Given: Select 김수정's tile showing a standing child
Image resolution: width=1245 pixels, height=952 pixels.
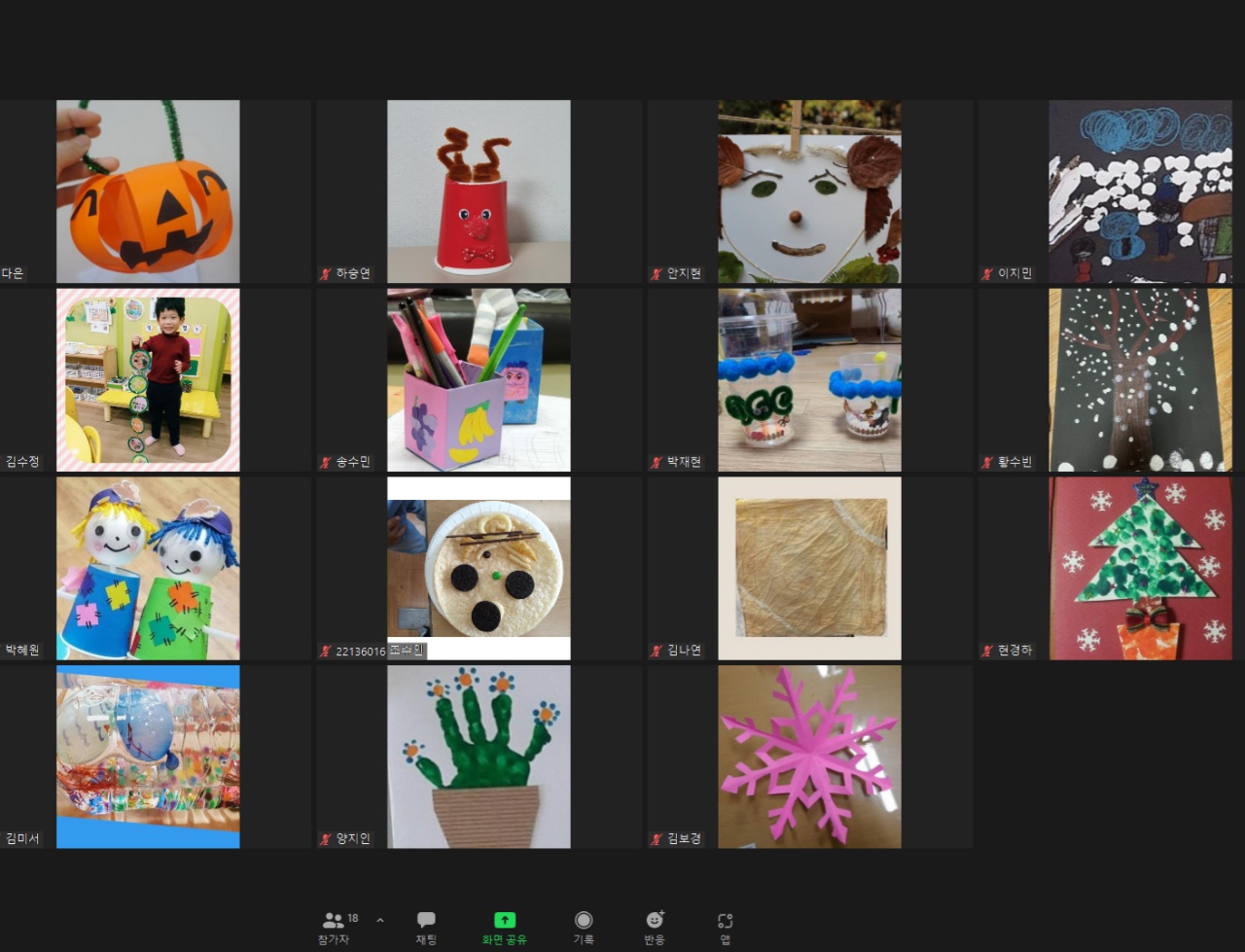Looking at the screenshot, I should [x=148, y=379].
